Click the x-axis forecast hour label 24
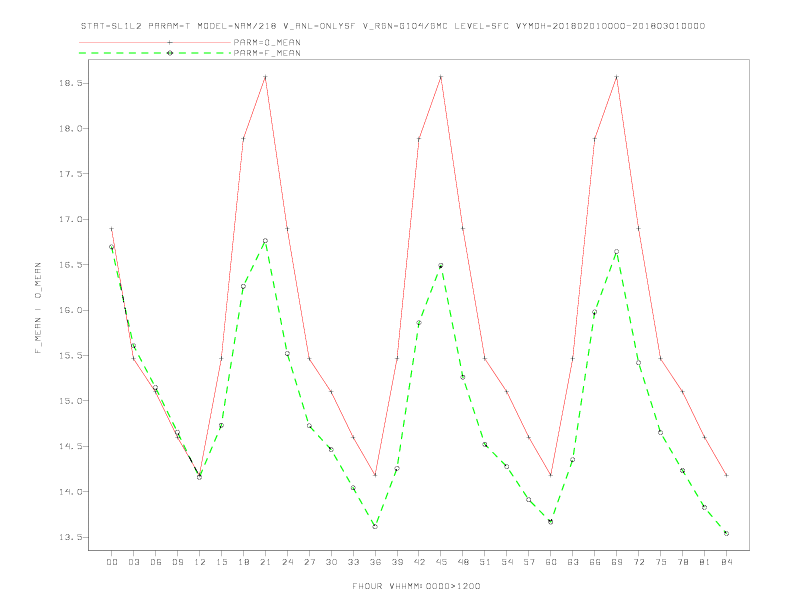 pyautogui.click(x=287, y=562)
